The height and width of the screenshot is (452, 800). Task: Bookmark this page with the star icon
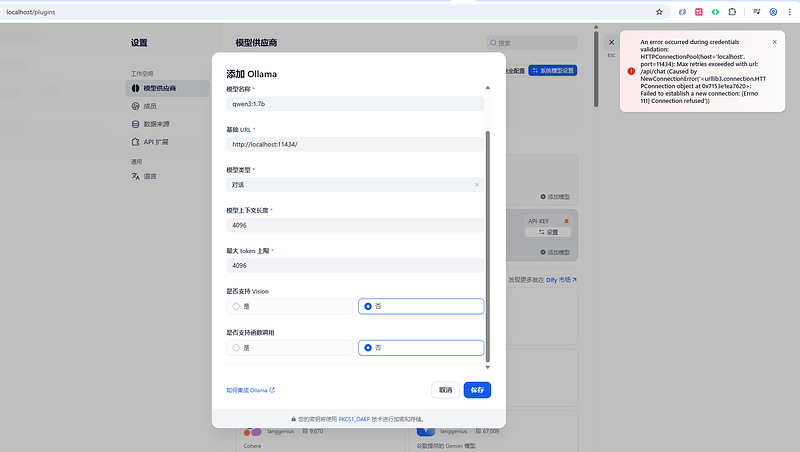pos(659,12)
